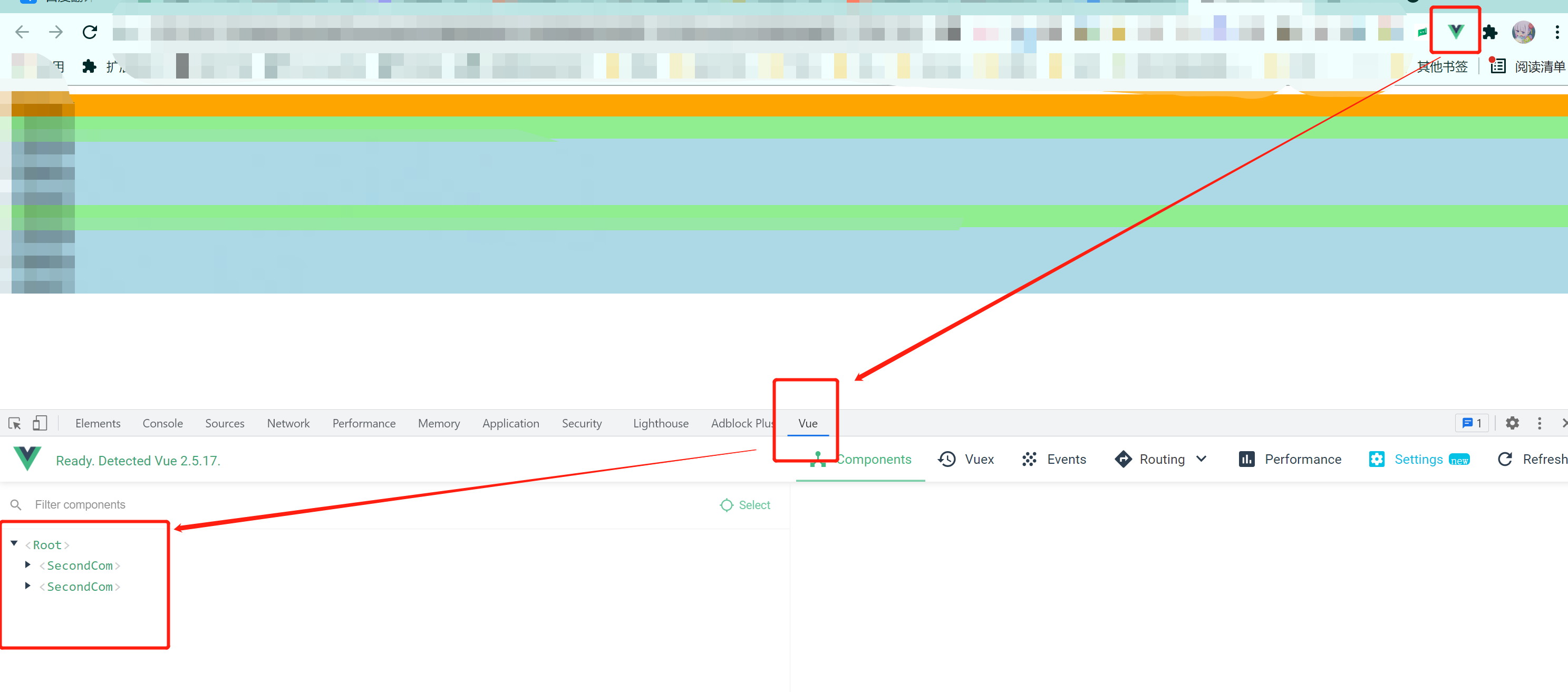Collapse the Root component node
The height and width of the screenshot is (692, 1568).
pos(14,543)
